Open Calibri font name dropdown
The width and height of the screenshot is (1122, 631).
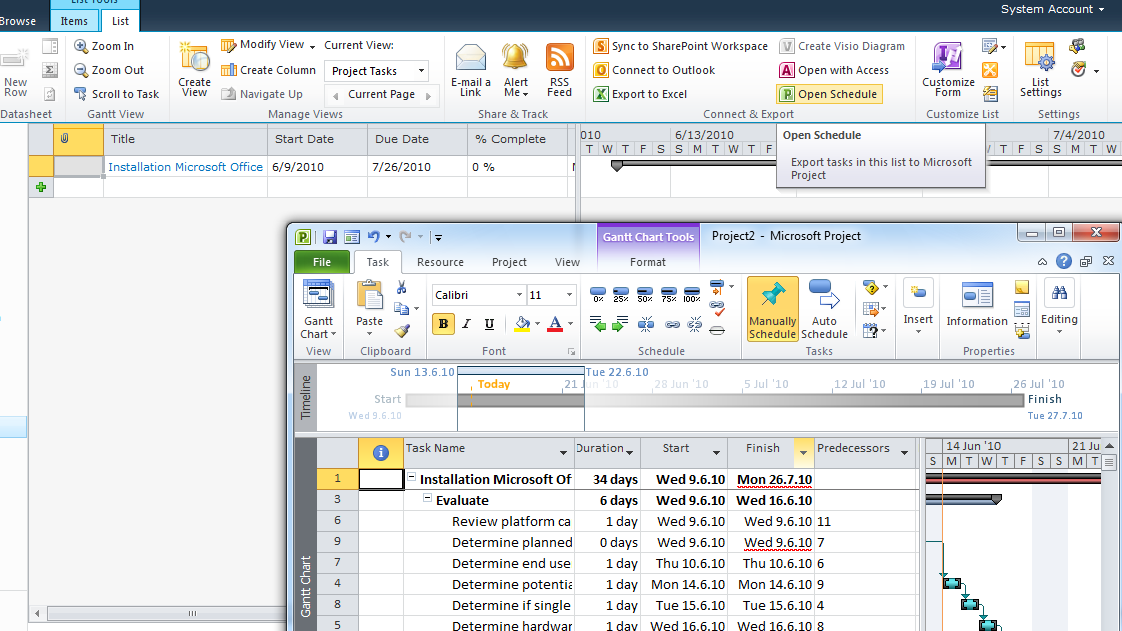point(519,295)
